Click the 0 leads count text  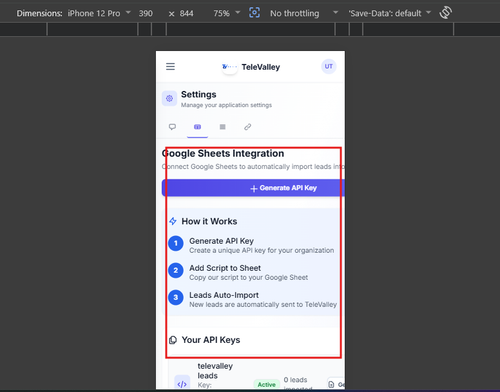click(295, 380)
